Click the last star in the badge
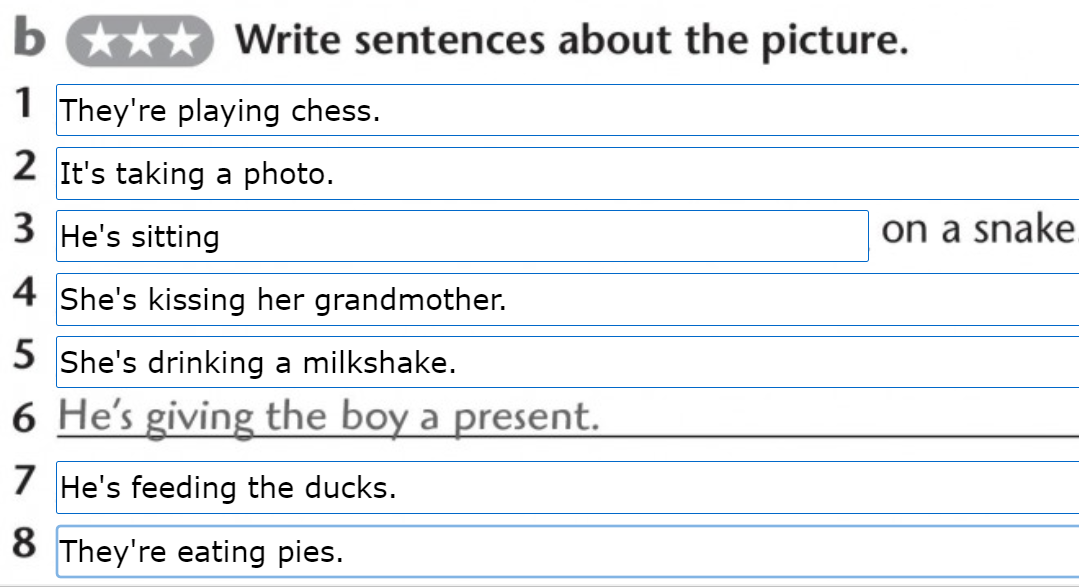Viewport: 1079px width, 587px height. point(181,41)
